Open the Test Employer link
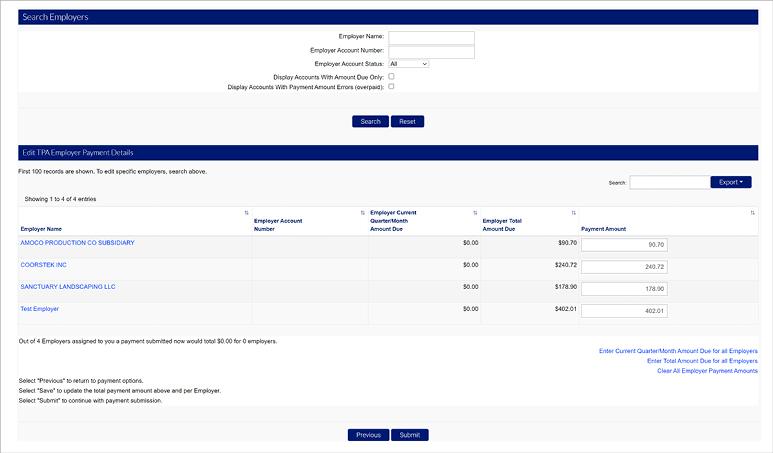Image resolution: width=773 pixels, height=453 pixels. pos(40,309)
